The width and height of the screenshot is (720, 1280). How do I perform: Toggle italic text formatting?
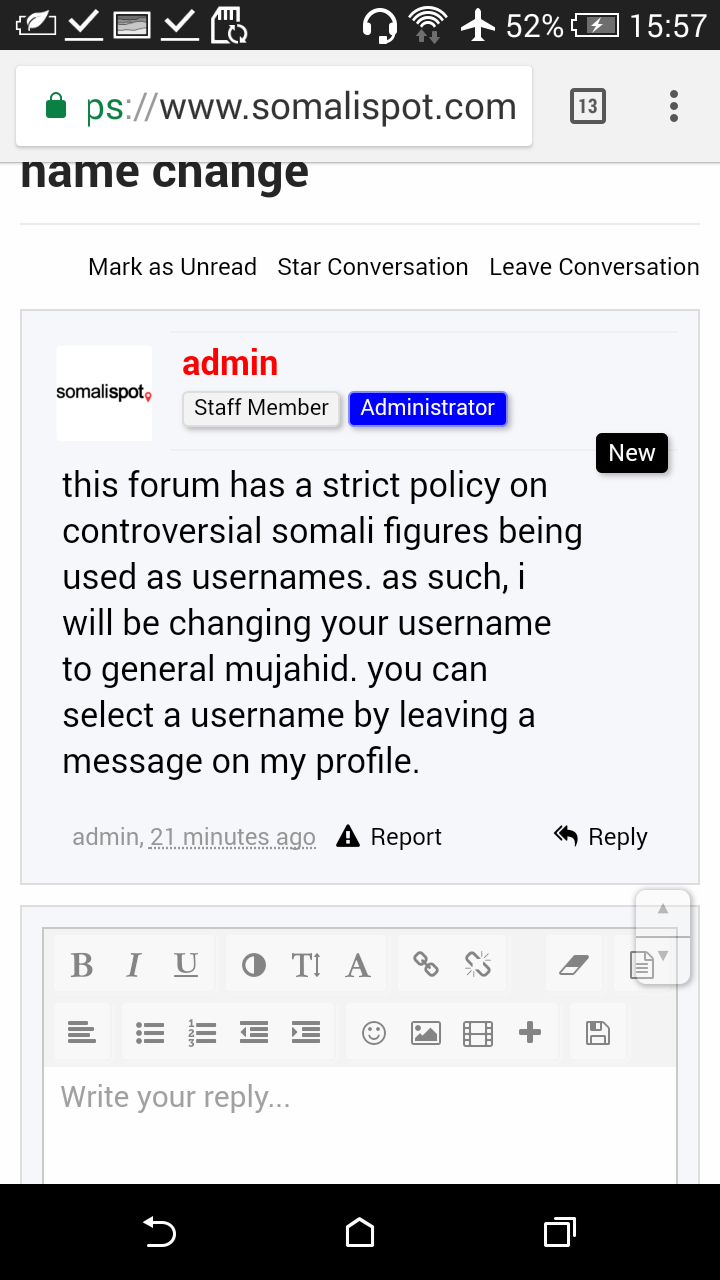point(134,965)
